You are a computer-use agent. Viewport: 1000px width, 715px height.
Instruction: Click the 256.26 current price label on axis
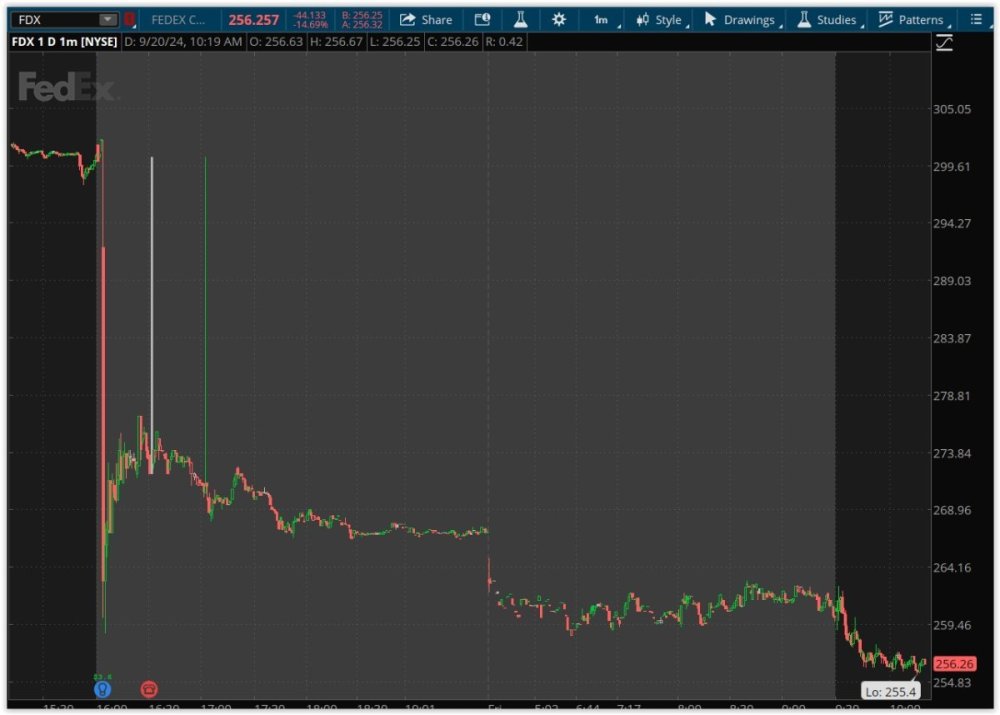pyautogui.click(x=953, y=664)
